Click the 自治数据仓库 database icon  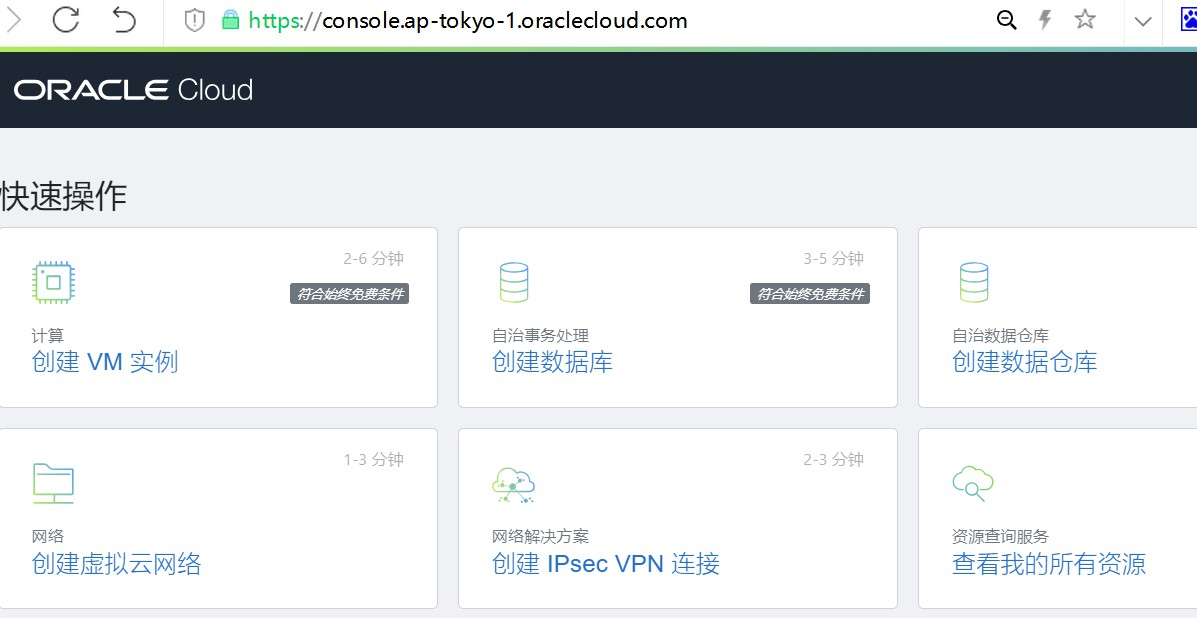pyautogui.click(x=973, y=282)
